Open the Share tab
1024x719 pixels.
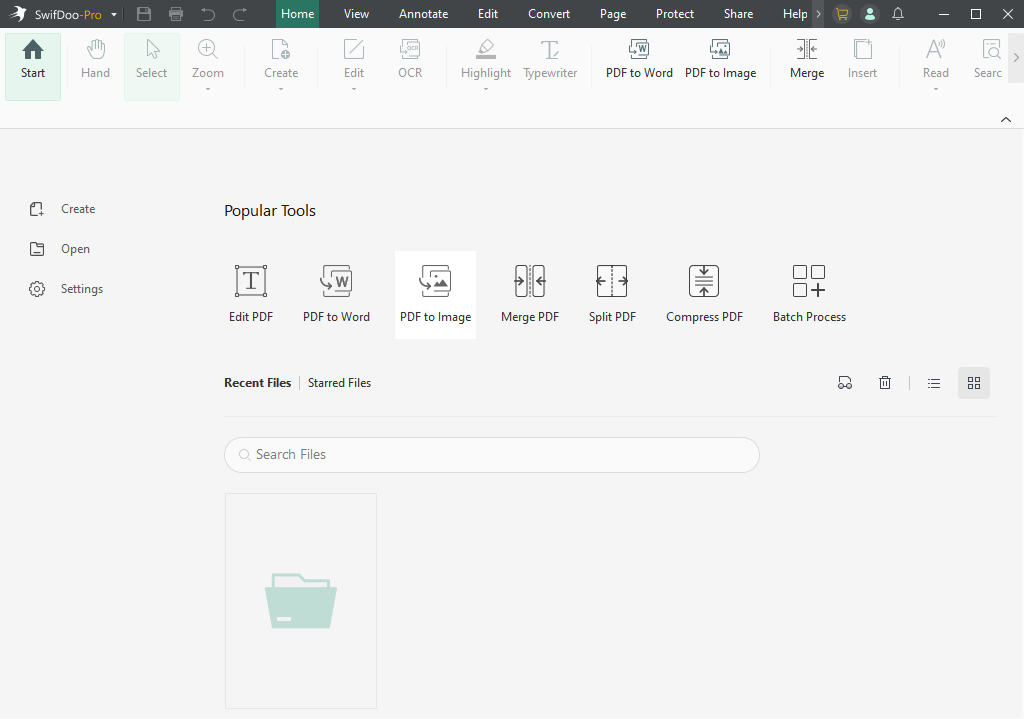[x=738, y=14]
